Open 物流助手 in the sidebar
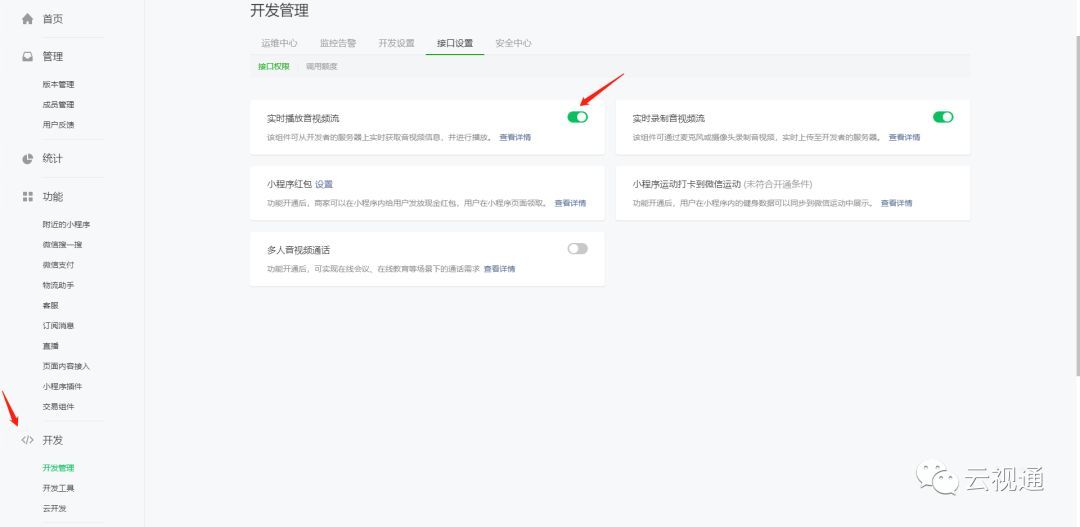Image resolution: width=1080 pixels, height=527 pixels. pos(59,285)
